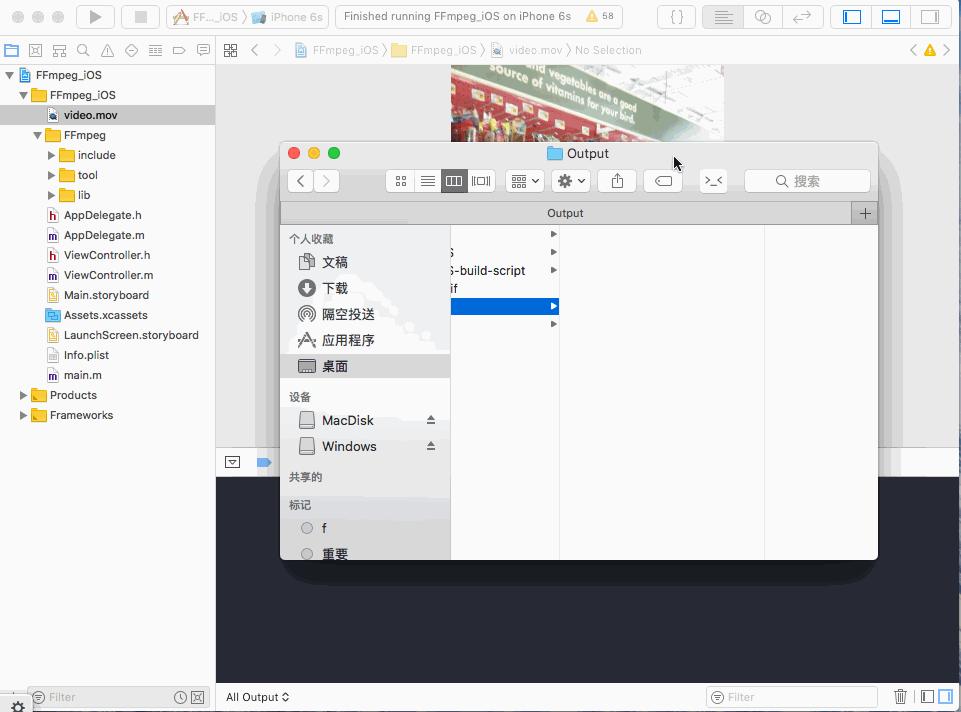Open a new Finder tab with the plus button
The width and height of the screenshot is (961, 712).
(864, 213)
